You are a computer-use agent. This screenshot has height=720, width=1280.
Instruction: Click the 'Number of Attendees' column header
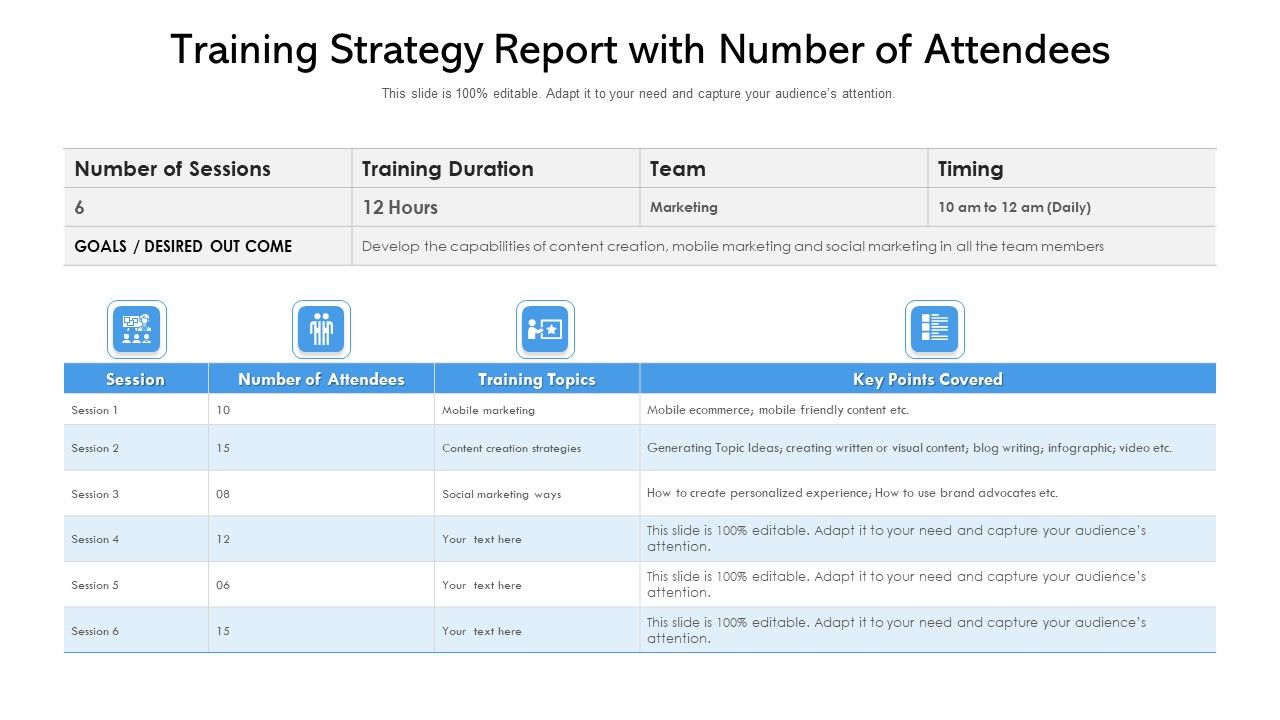(x=321, y=379)
